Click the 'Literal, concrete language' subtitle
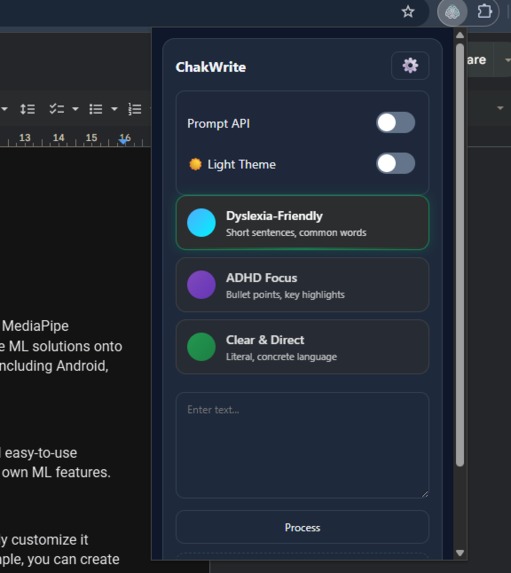The image size is (511, 573). (x=281, y=357)
